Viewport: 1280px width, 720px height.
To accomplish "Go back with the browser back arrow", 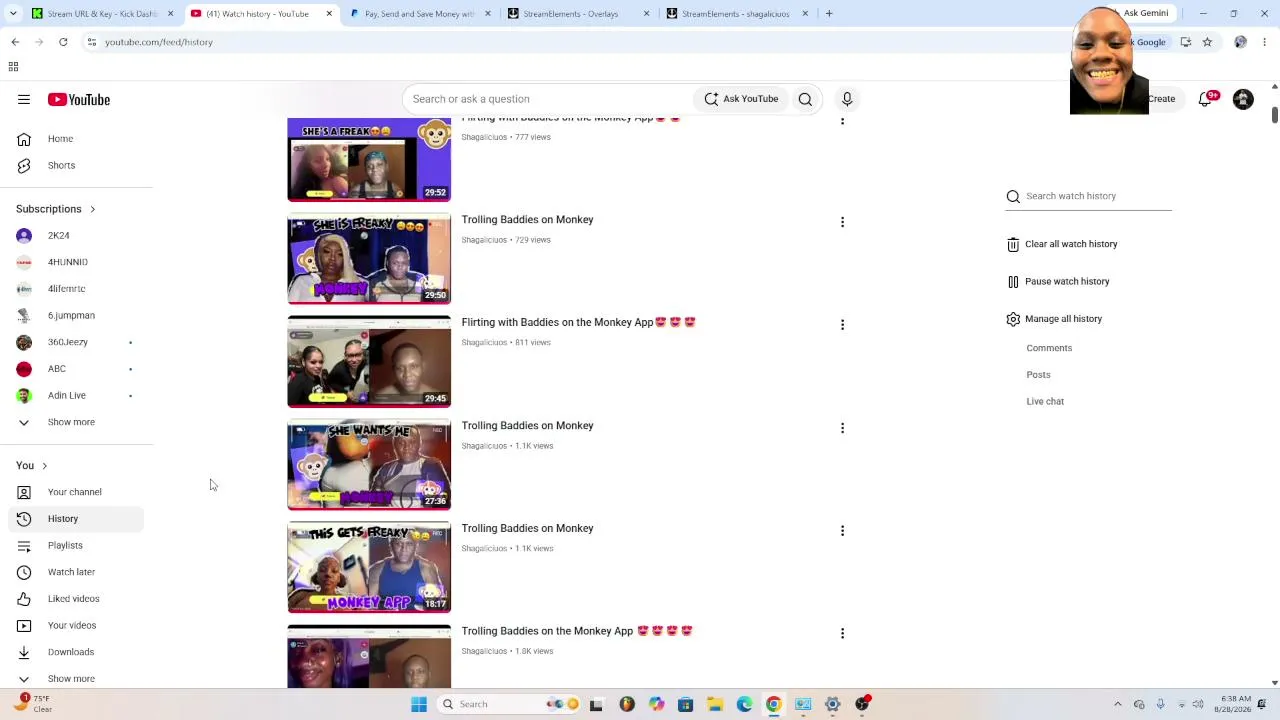I will pyautogui.click(x=15, y=42).
